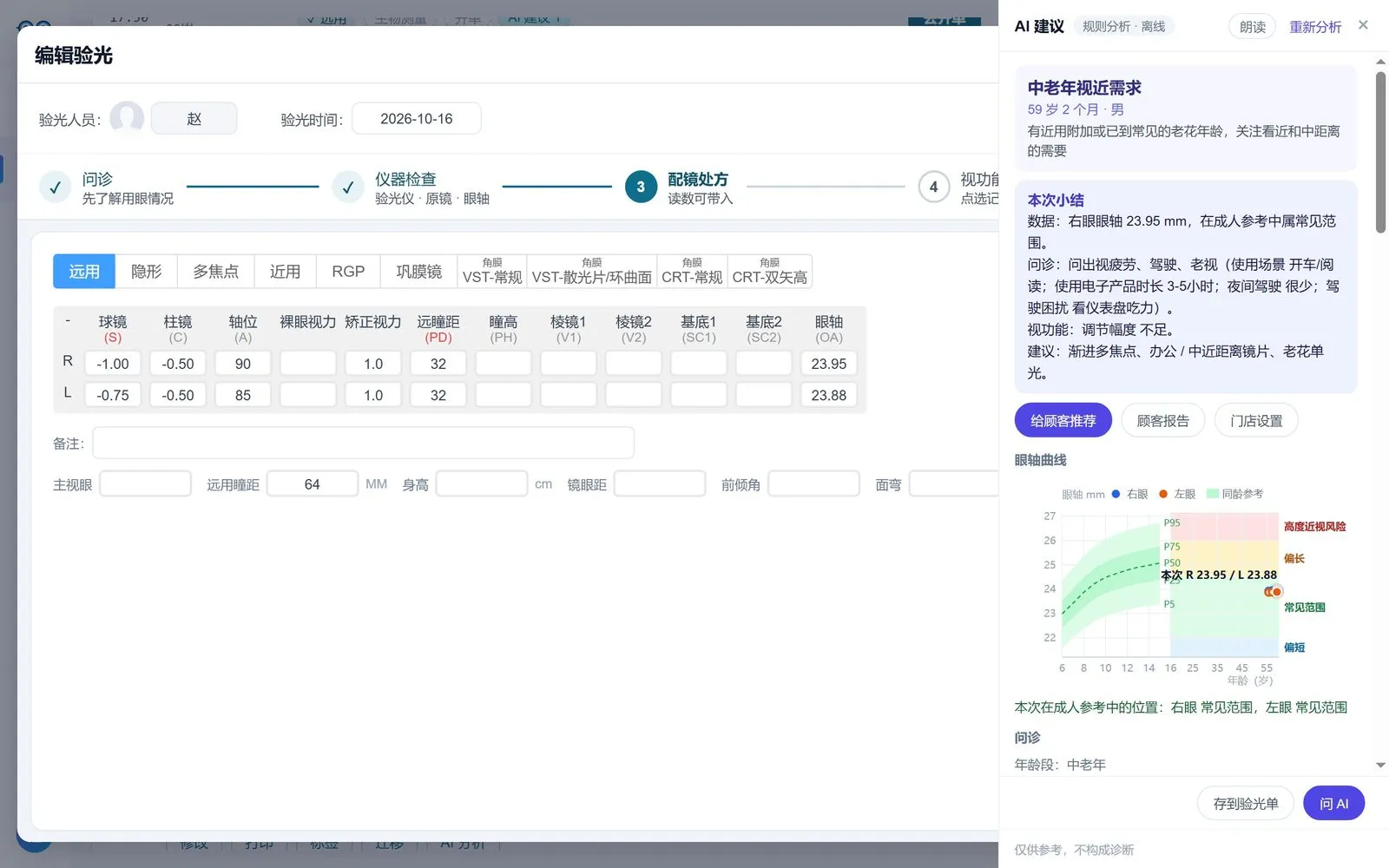Edit left eye 远瞳距 value 32

point(438,395)
